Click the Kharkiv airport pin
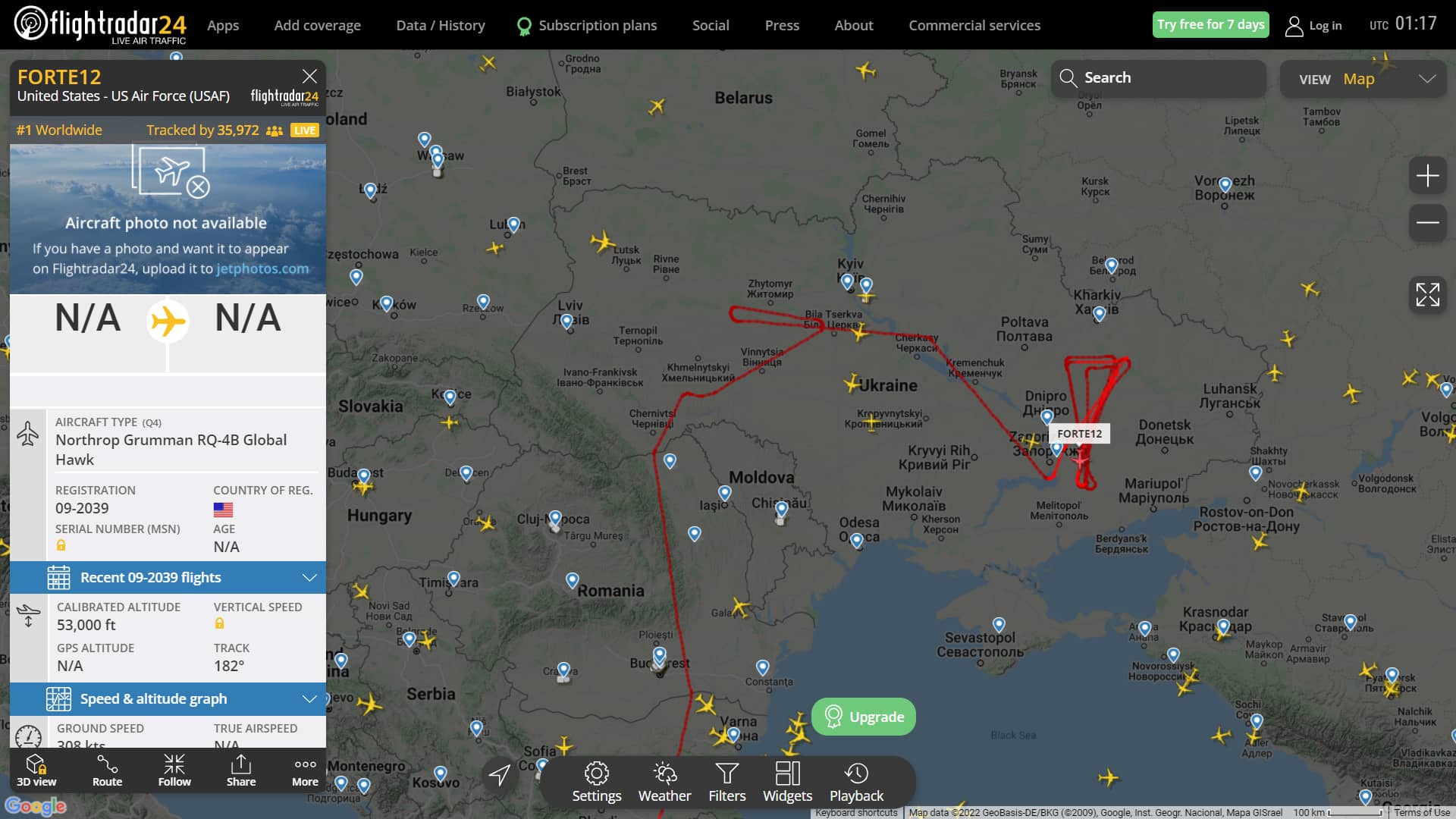Image resolution: width=1456 pixels, height=819 pixels. coord(1099,314)
